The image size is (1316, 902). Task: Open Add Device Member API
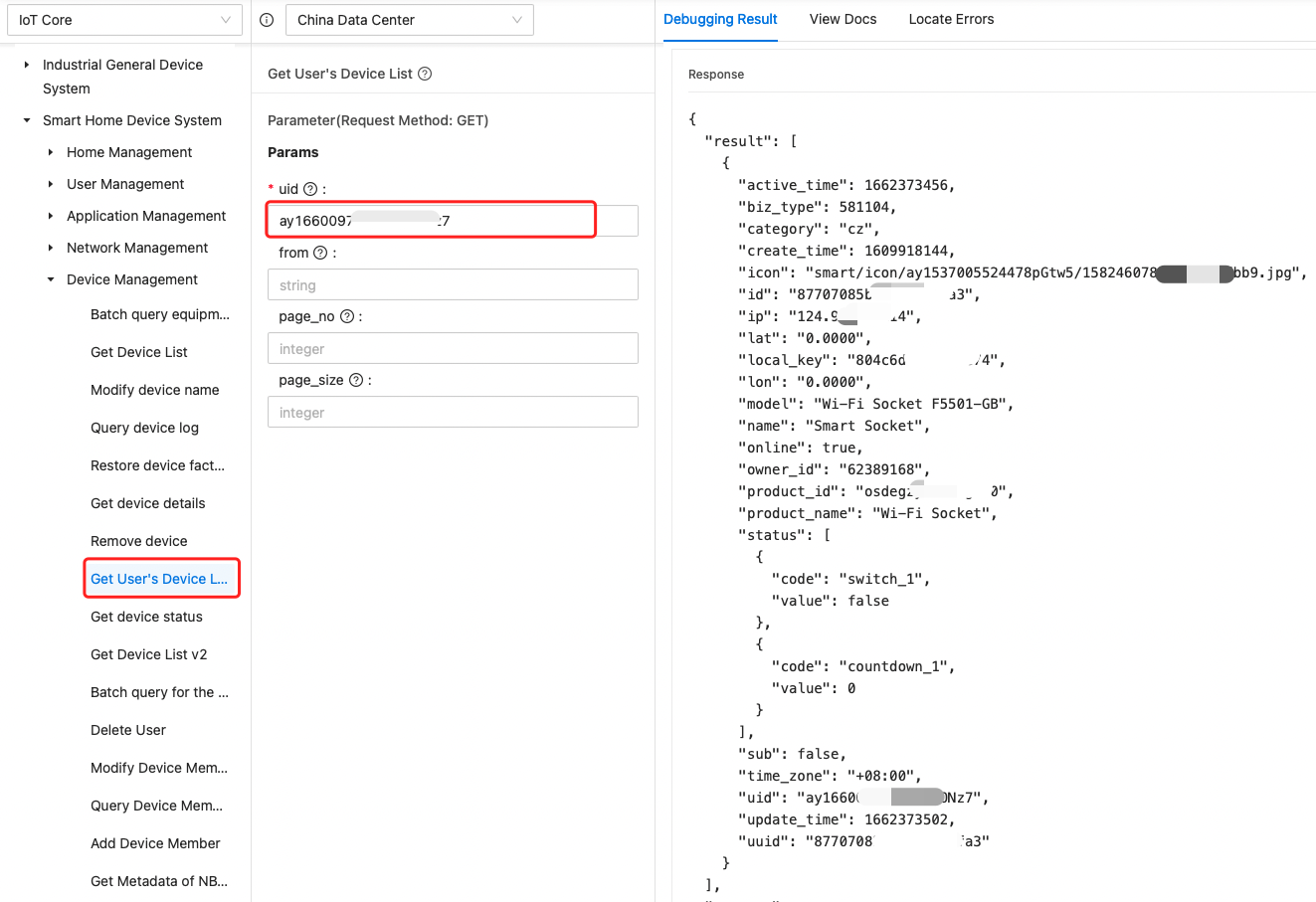coord(155,843)
